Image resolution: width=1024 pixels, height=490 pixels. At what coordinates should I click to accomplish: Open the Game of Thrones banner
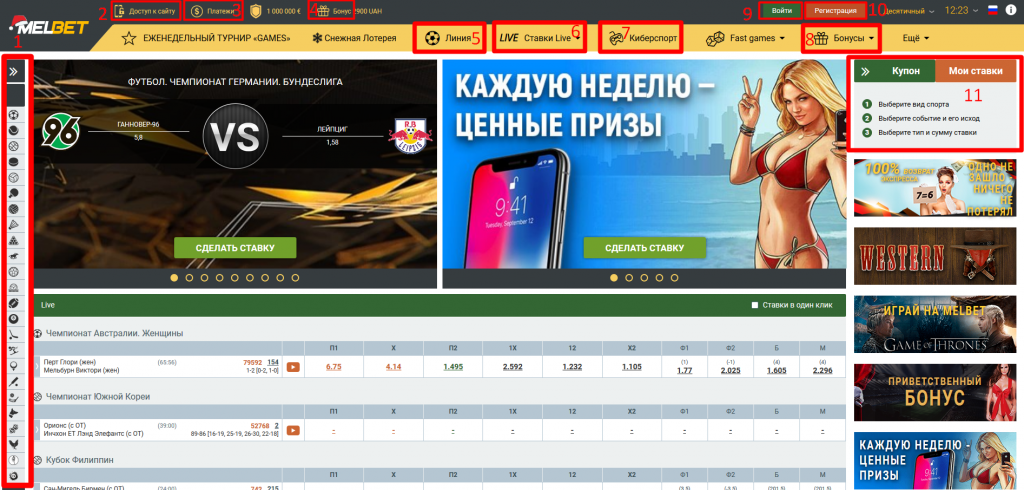coord(935,325)
